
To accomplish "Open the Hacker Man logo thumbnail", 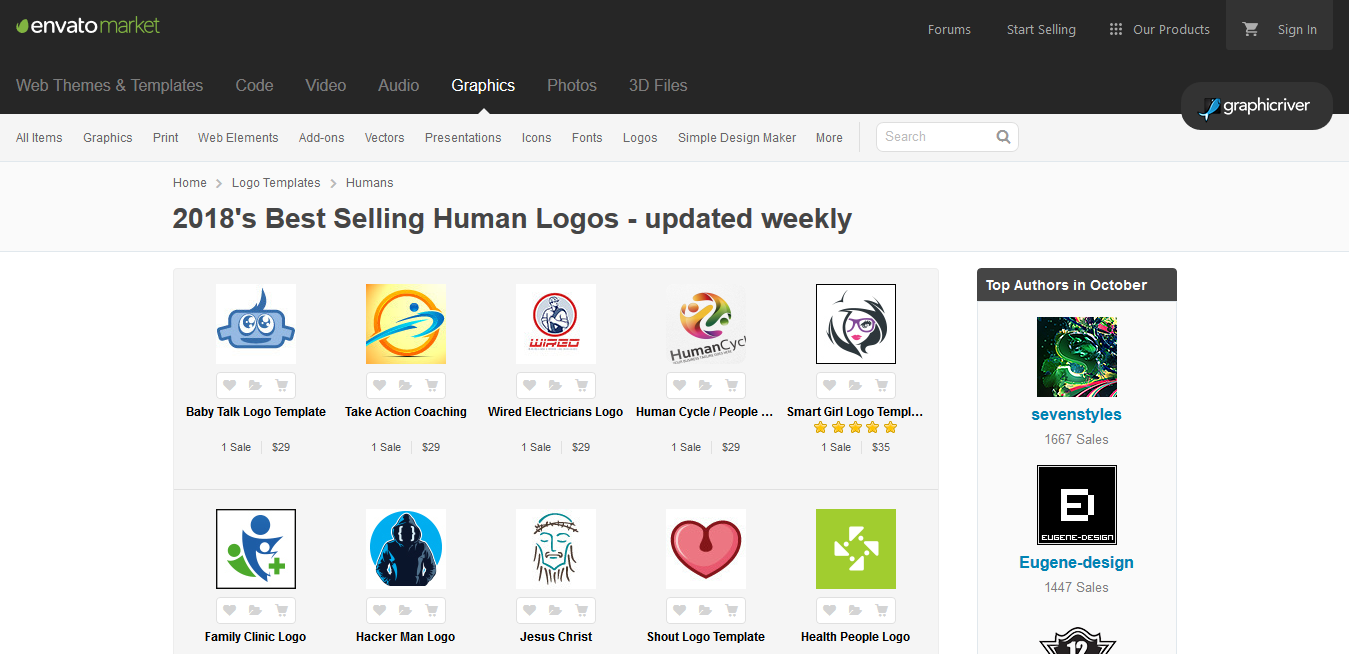I will pyautogui.click(x=406, y=549).
